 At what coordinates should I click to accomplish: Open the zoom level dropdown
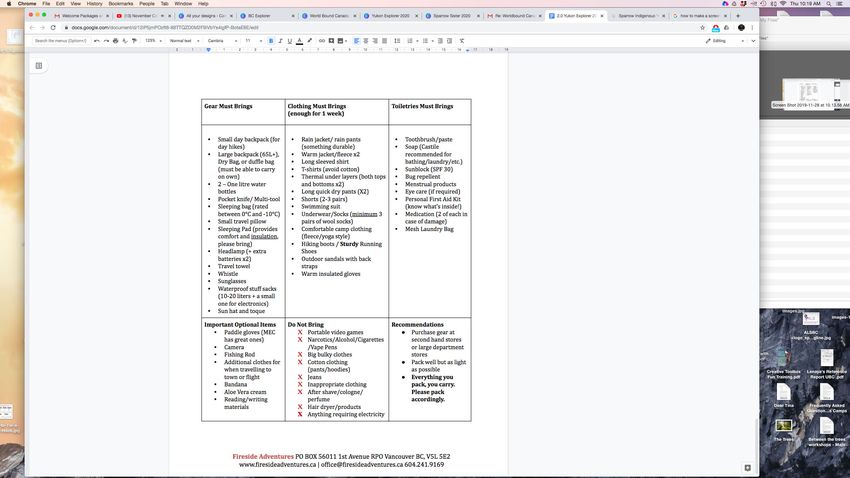153,41
